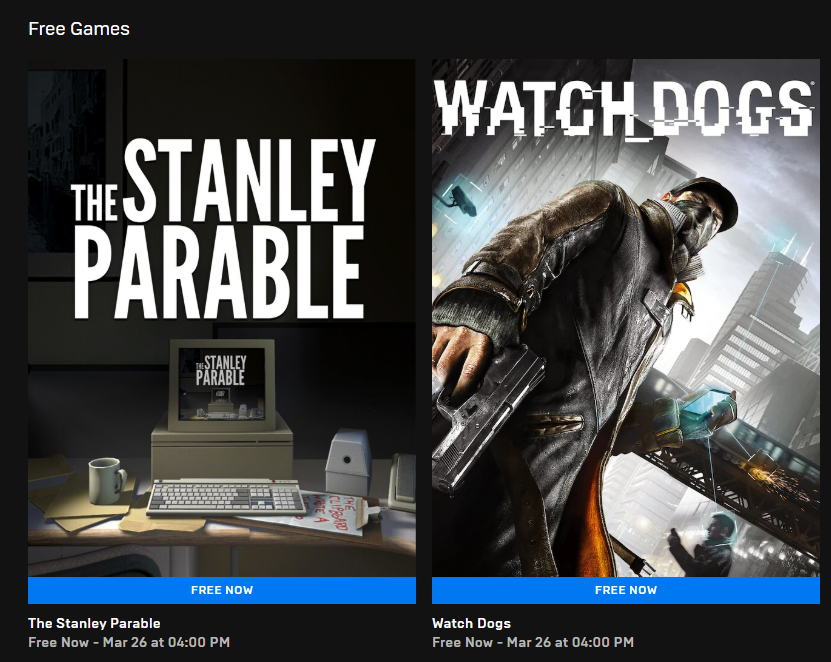Open The Stanley Parable cover art

pos(222,317)
